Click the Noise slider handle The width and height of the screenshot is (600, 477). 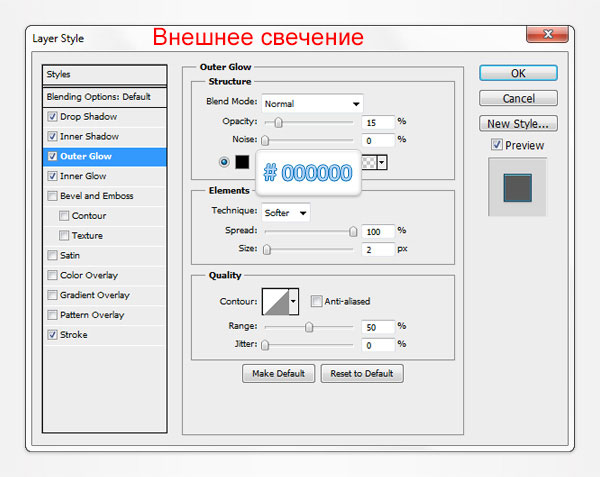pyautogui.click(x=265, y=140)
